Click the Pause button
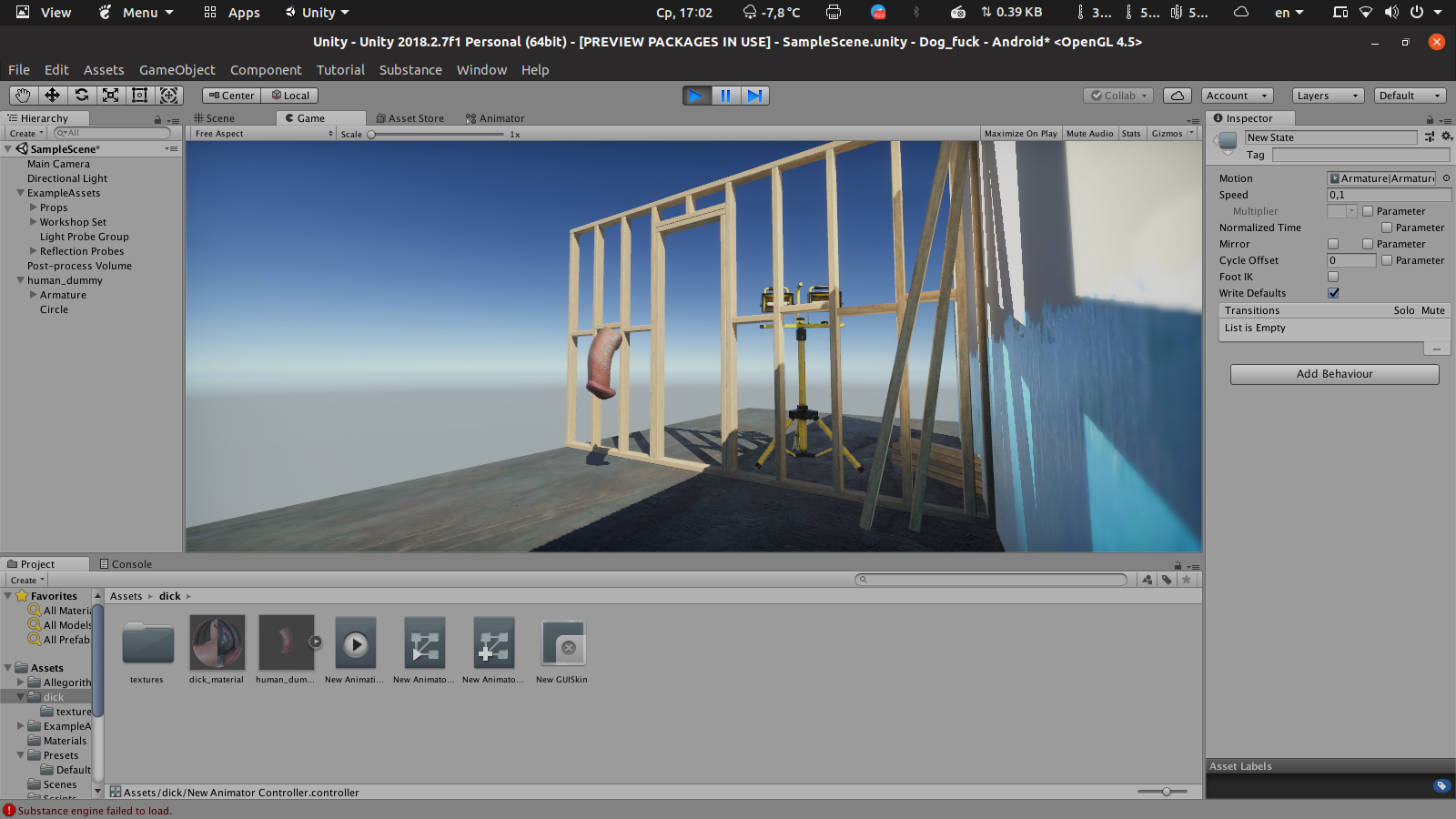 pos(725,96)
